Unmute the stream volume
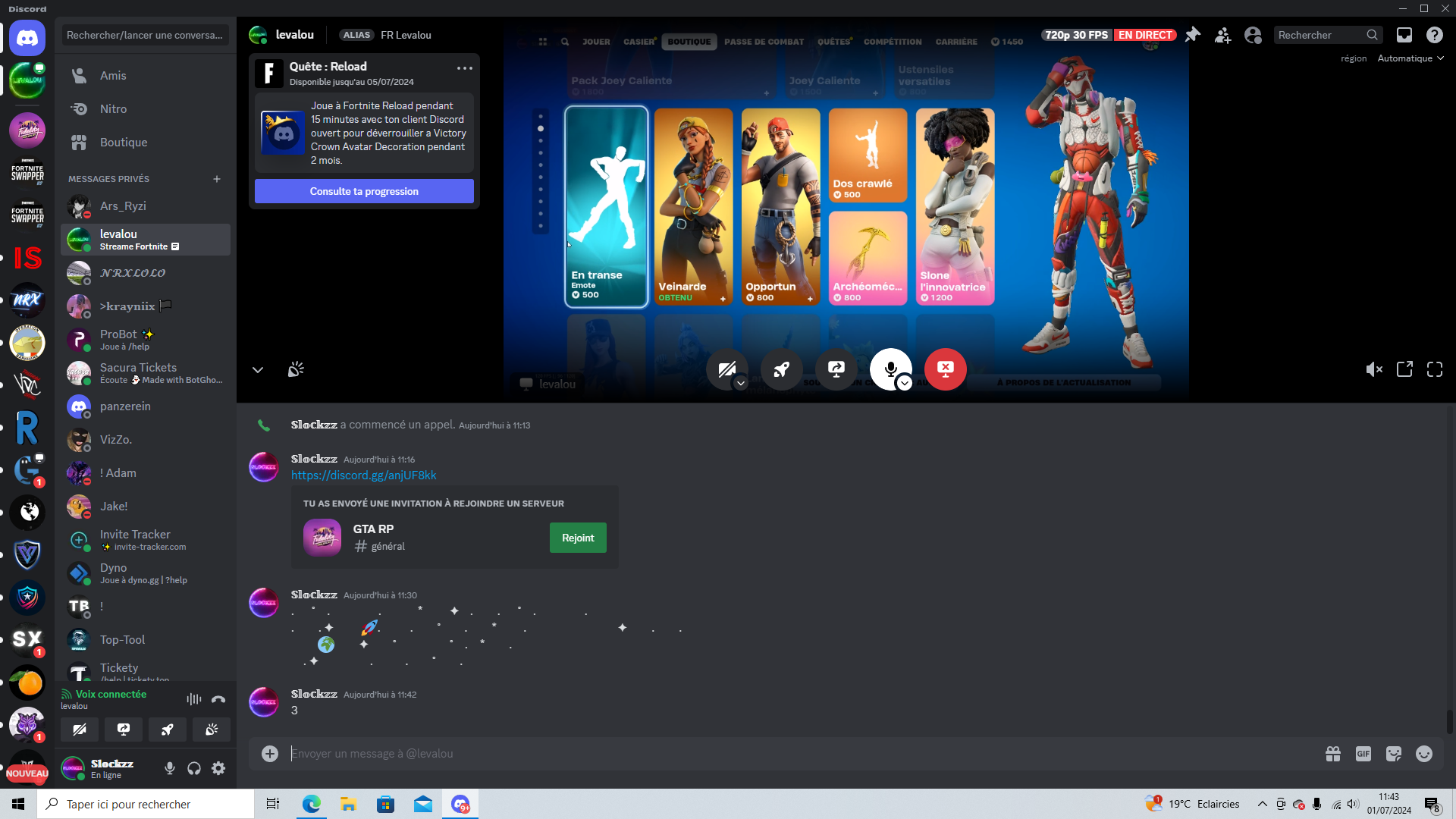 (x=1374, y=369)
